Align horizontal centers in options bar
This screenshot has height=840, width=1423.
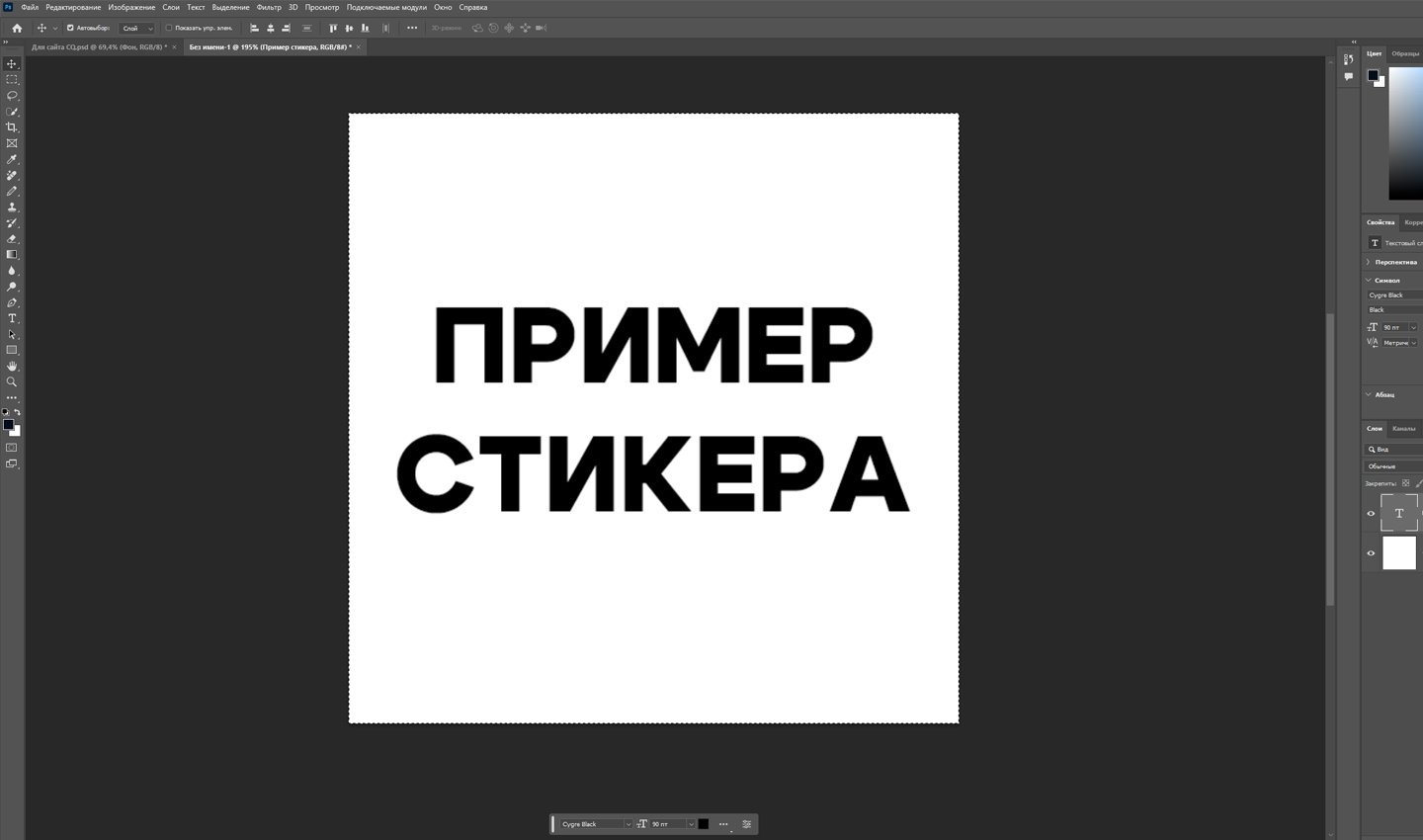[x=270, y=28]
